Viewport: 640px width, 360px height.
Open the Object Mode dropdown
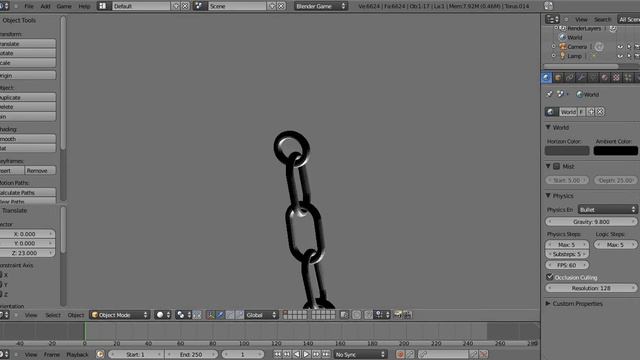tap(120, 315)
